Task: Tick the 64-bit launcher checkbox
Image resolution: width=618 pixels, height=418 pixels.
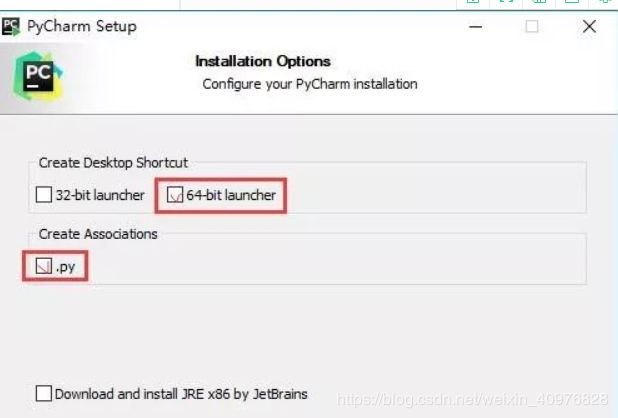Action: click(175, 195)
